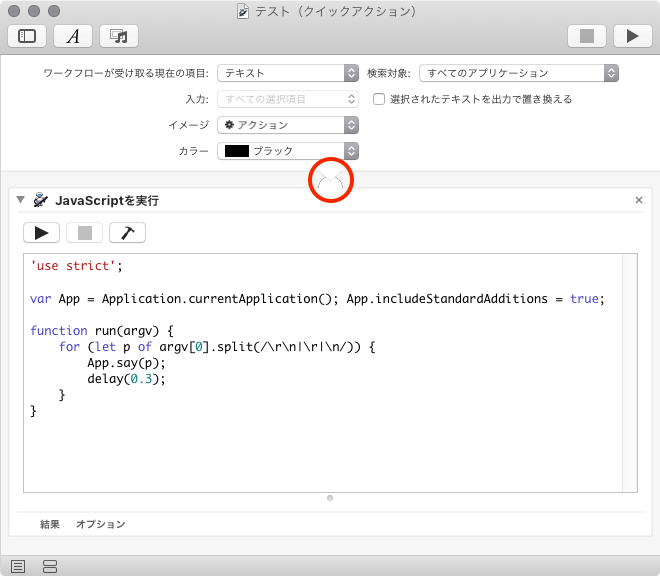Viewport: 660px width, 576px height.
Task: Open the テキスト input type dropdown
Action: click(287, 73)
